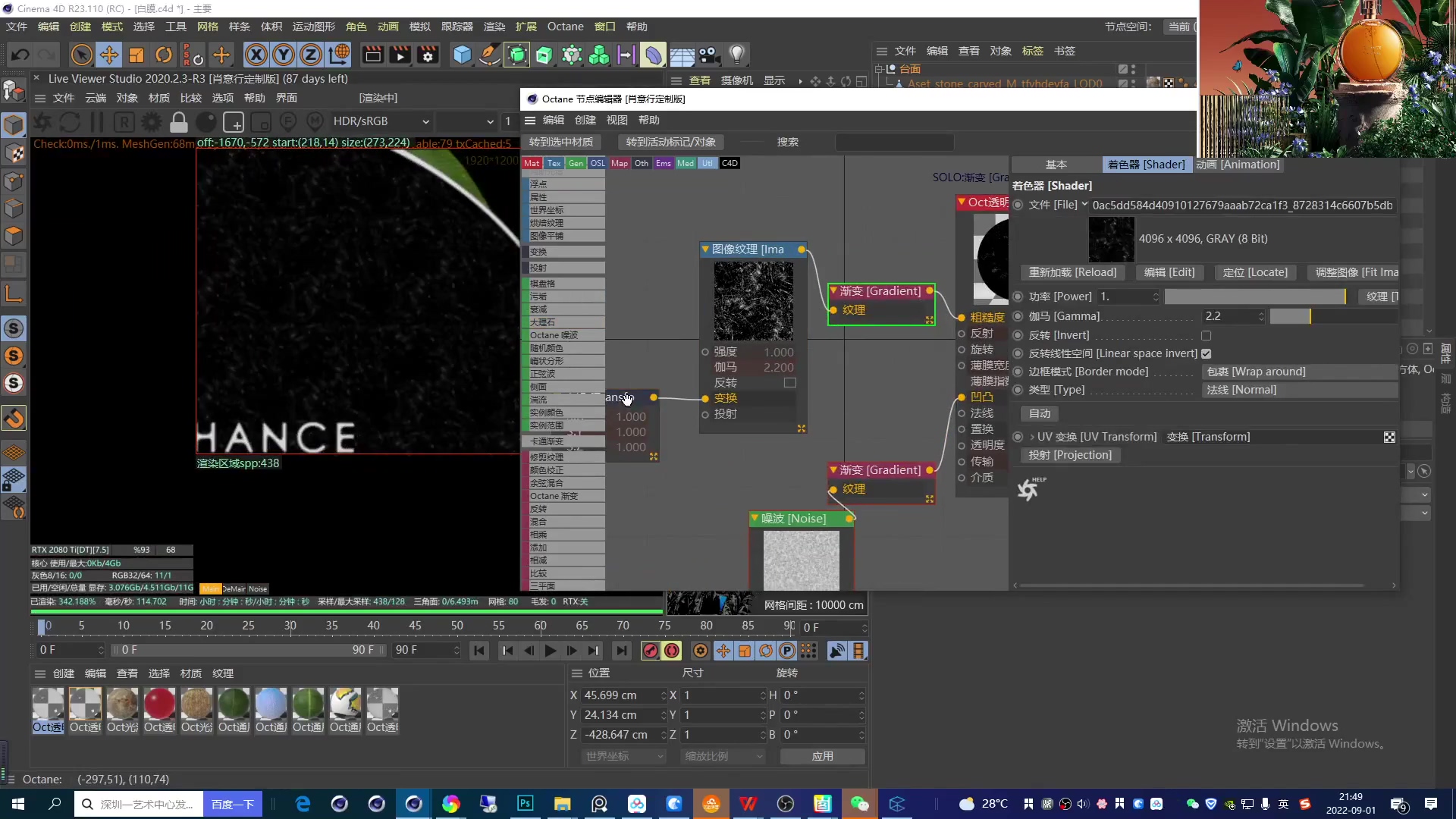Image resolution: width=1456 pixels, height=819 pixels.
Task: Add a Cube primitive object
Action: 462,55
